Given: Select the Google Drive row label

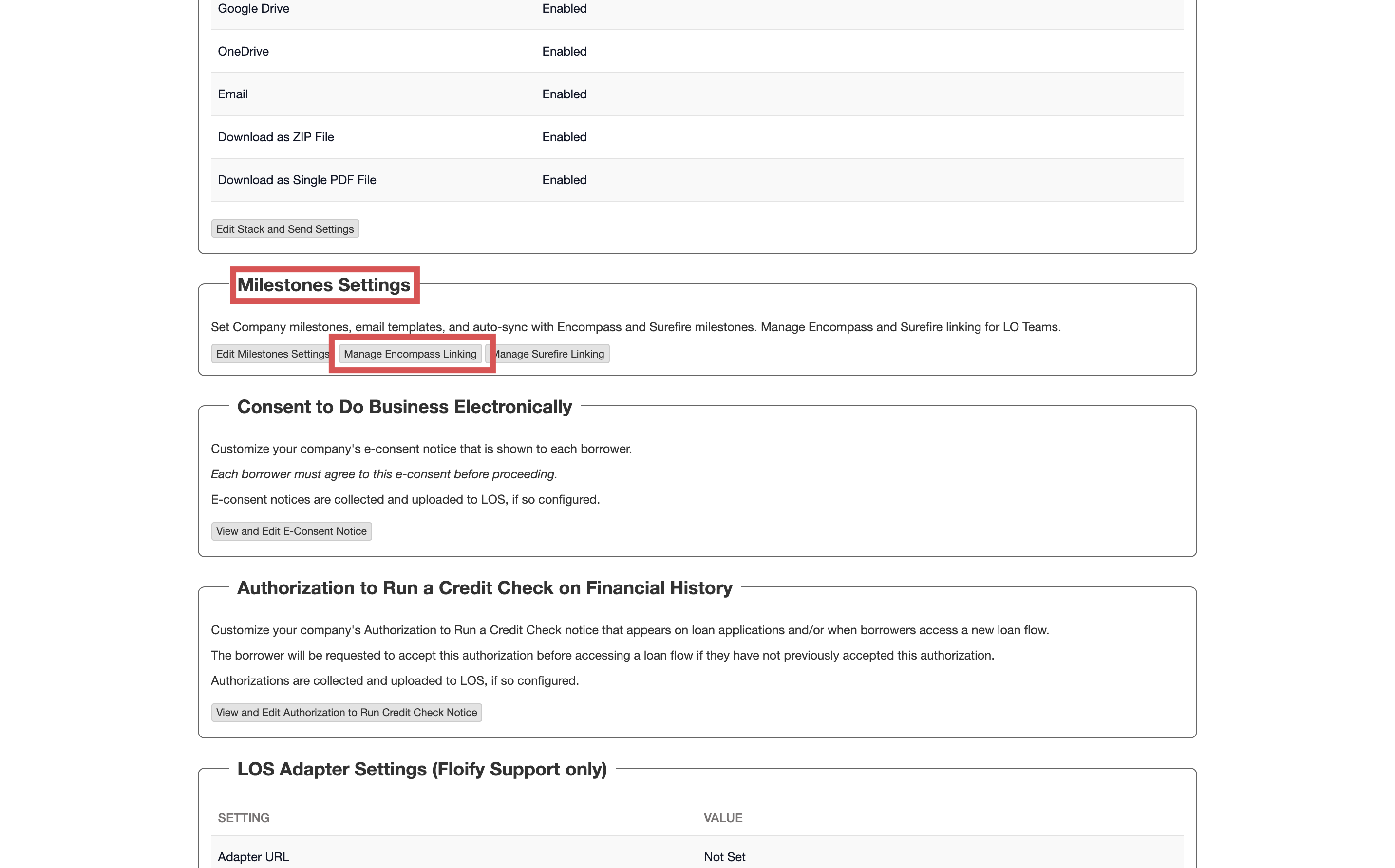Looking at the screenshot, I should [253, 9].
